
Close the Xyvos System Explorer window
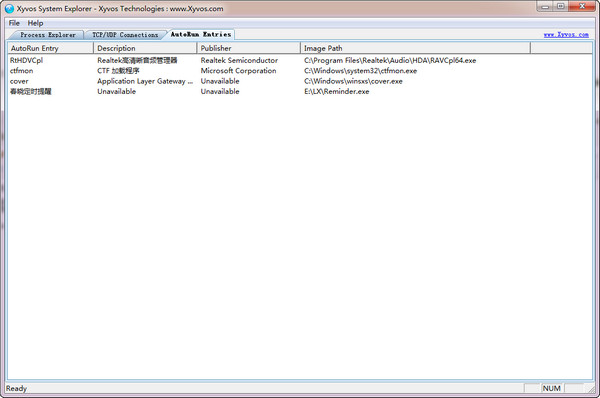pos(582,7)
